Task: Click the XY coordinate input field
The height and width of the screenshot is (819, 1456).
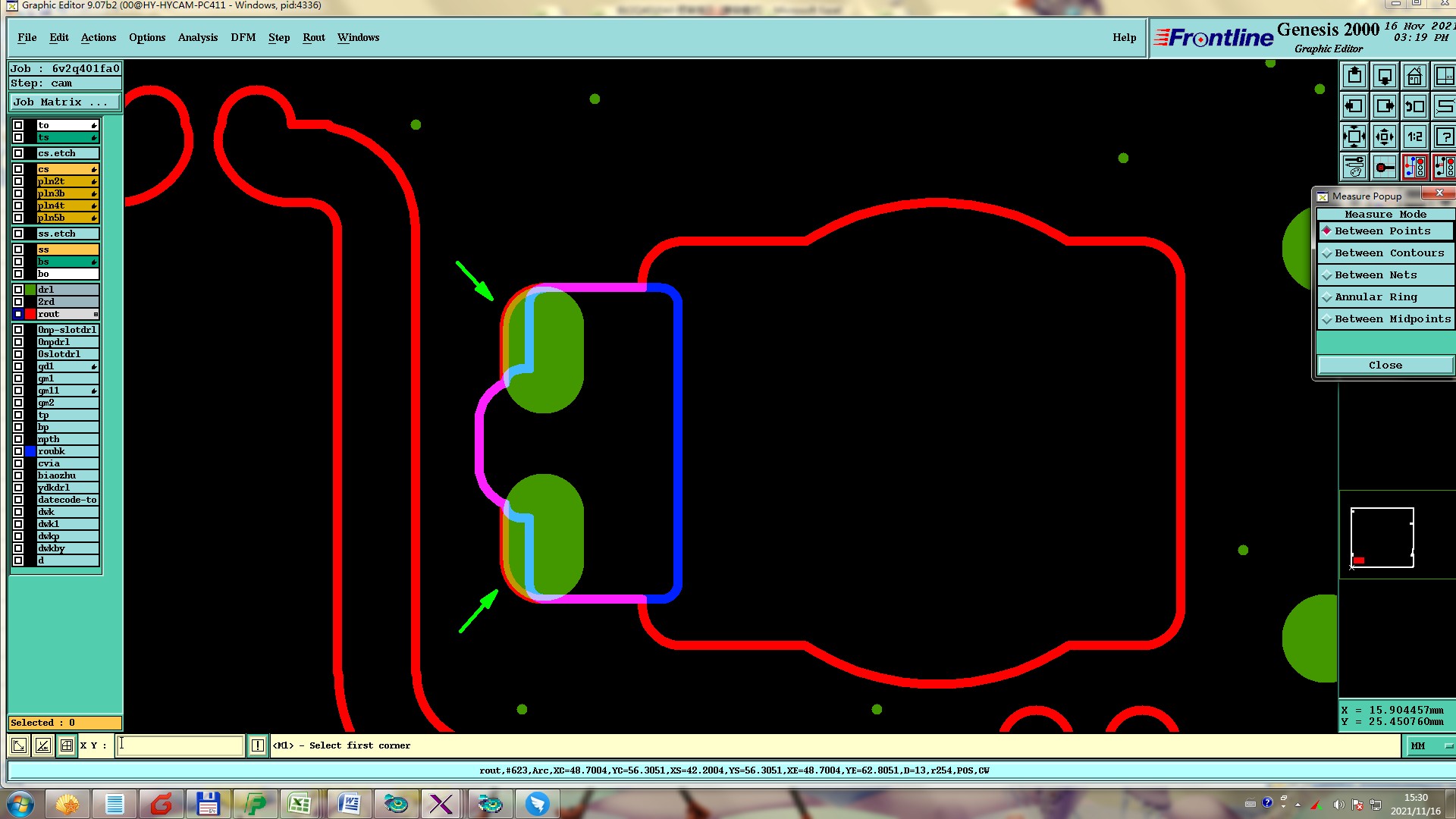Action: pyautogui.click(x=180, y=745)
